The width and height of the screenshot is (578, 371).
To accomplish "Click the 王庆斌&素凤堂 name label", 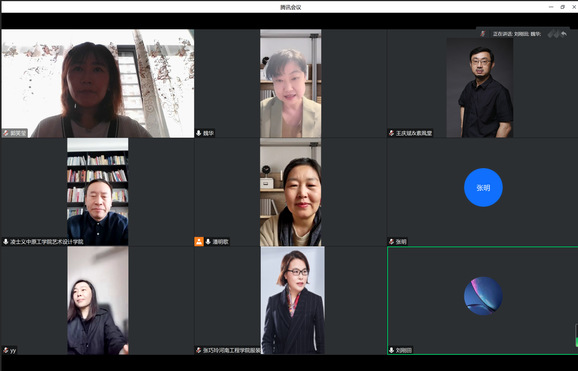I will coord(414,133).
